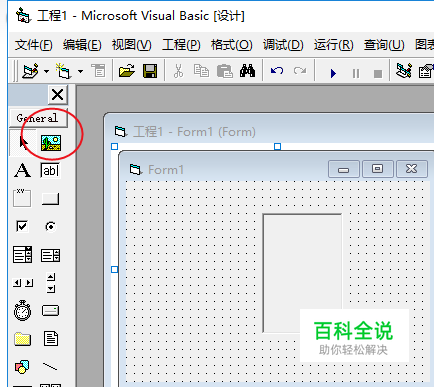Select the Line control tool
The width and height of the screenshot is (434, 387).
tap(50, 367)
